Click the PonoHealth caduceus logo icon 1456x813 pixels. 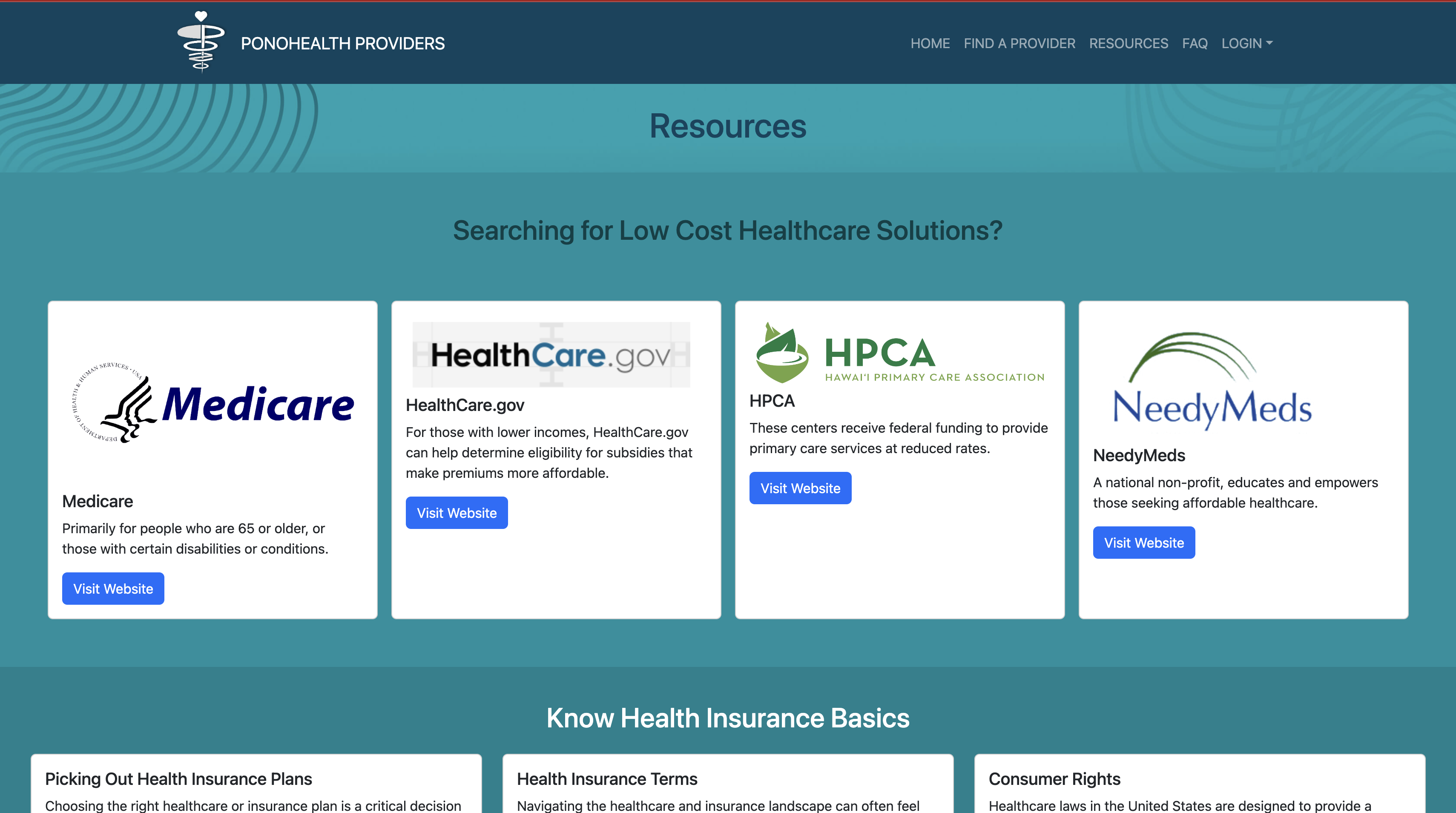(201, 42)
